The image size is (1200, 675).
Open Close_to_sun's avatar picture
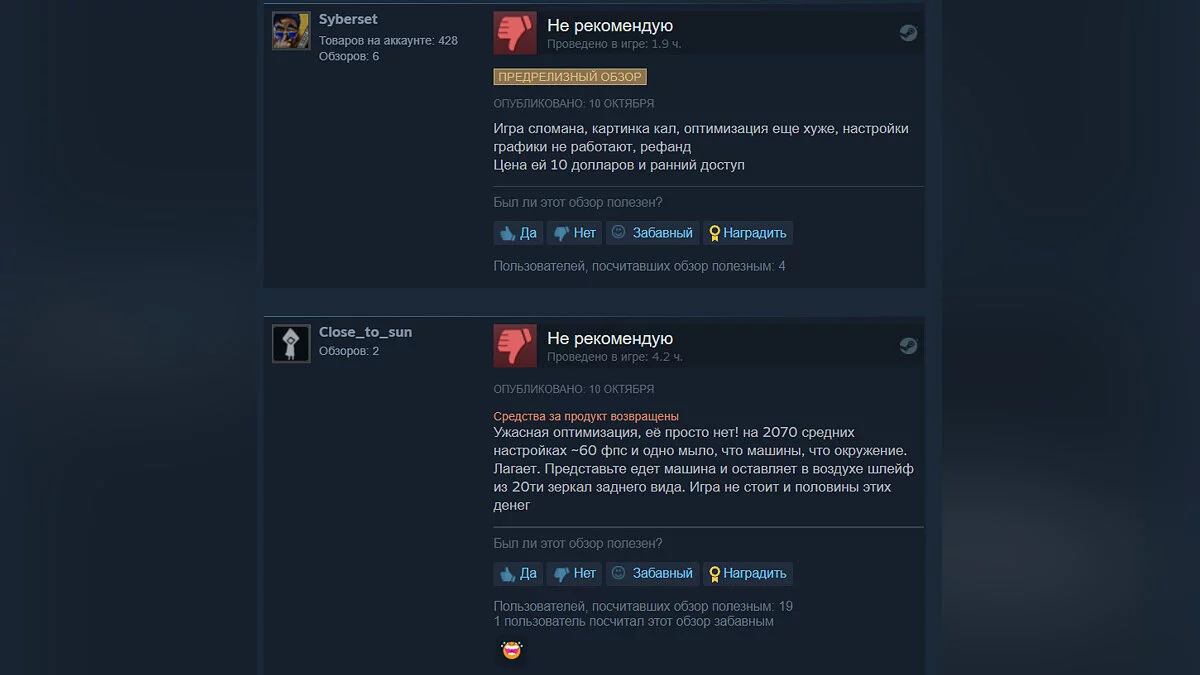(x=291, y=344)
